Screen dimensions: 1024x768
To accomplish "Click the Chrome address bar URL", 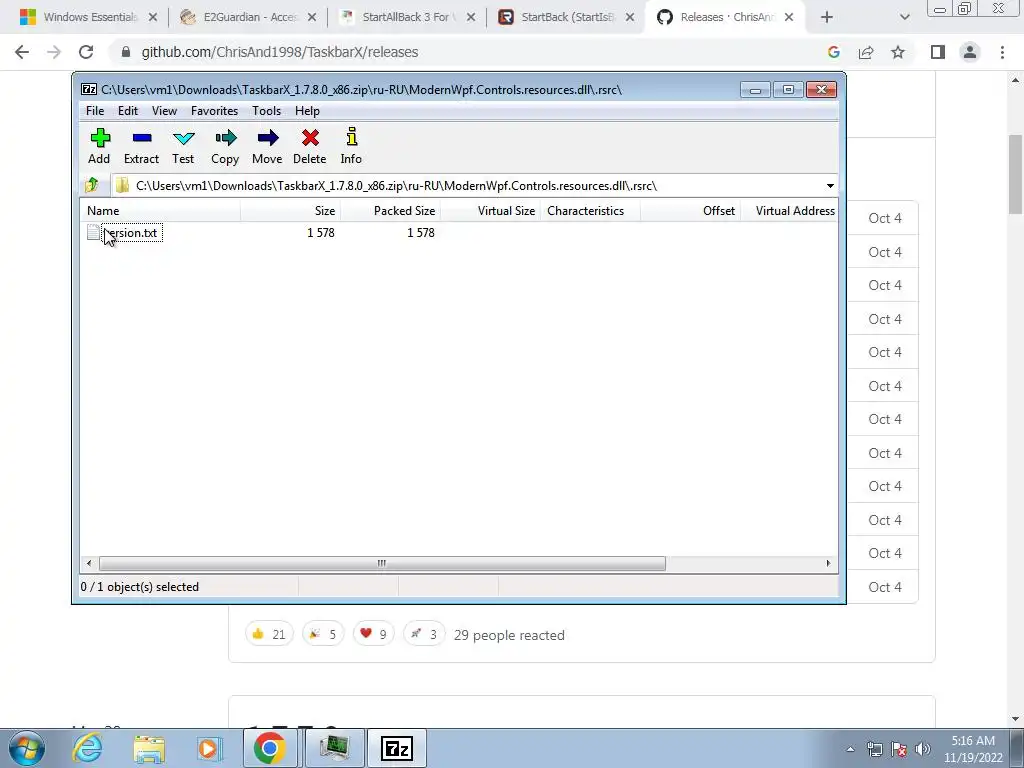I will [x=280, y=52].
